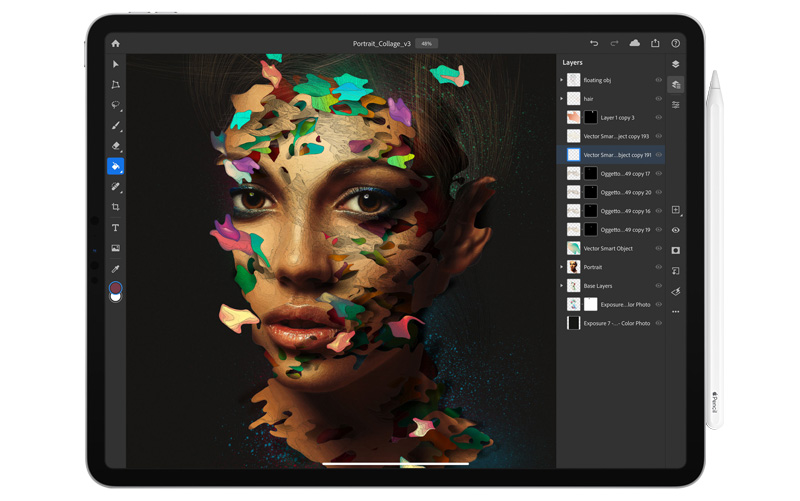
Task: Undo the last action
Action: pyautogui.click(x=594, y=43)
